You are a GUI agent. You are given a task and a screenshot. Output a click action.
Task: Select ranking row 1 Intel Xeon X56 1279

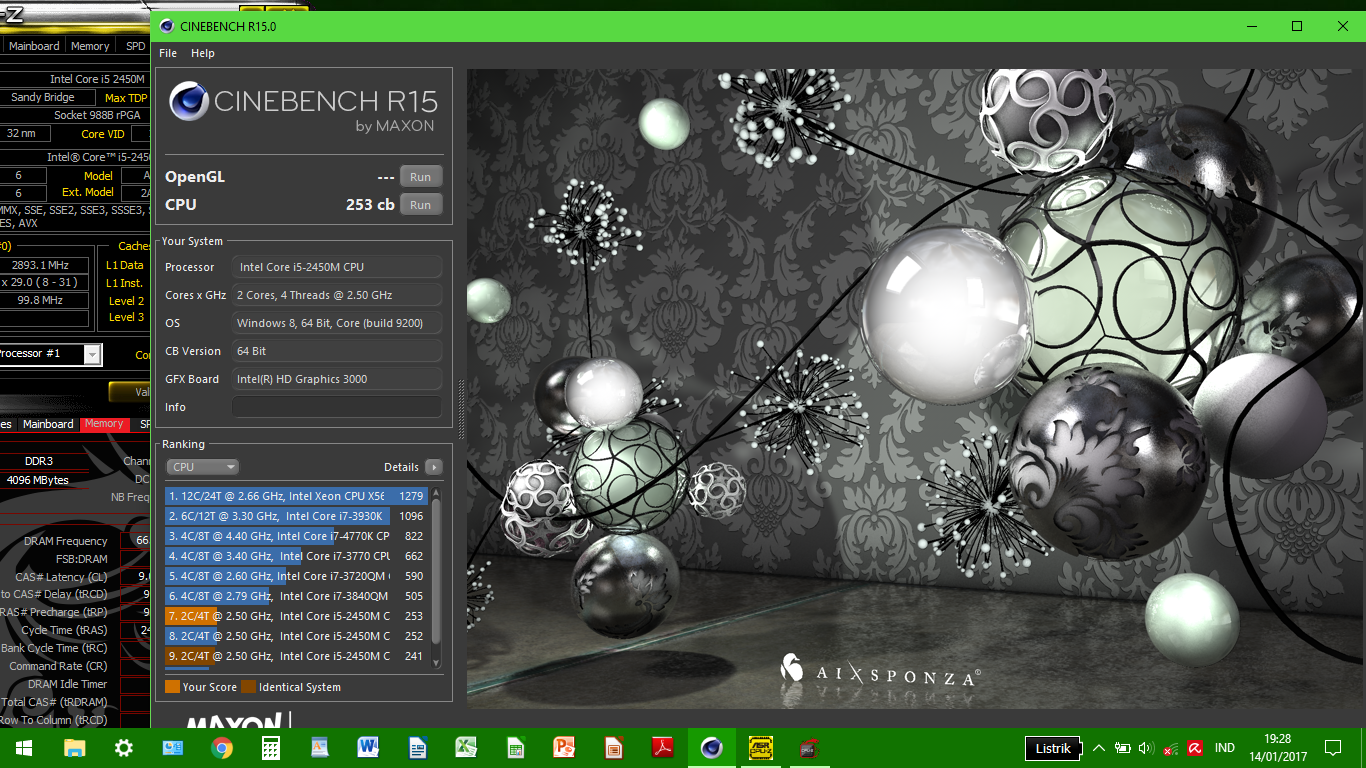pos(297,496)
